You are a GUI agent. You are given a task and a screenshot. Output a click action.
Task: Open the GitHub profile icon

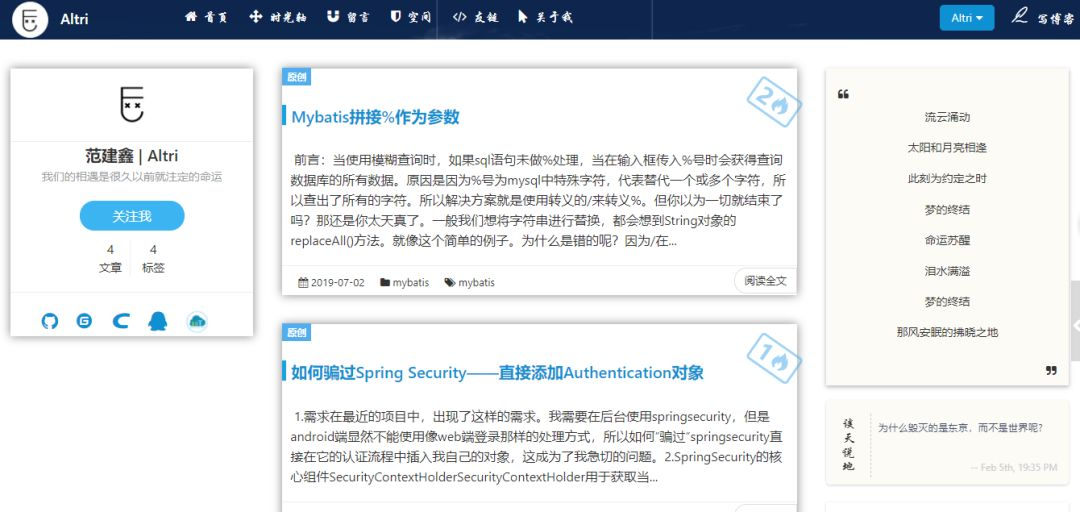50,321
